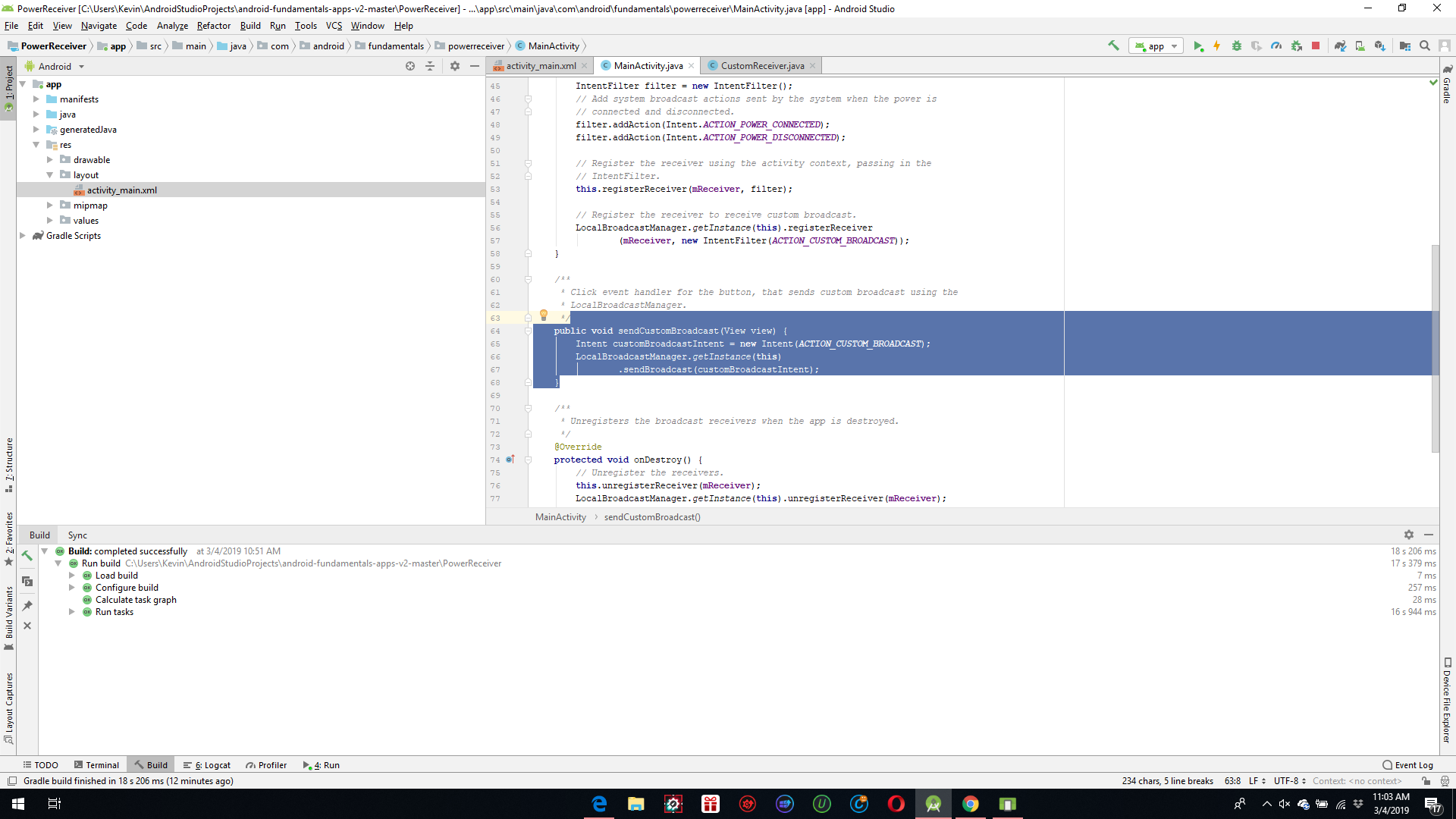This screenshot has height=819, width=1456.
Task: Click the editor vertical scrollbar
Action: [x=1435, y=349]
